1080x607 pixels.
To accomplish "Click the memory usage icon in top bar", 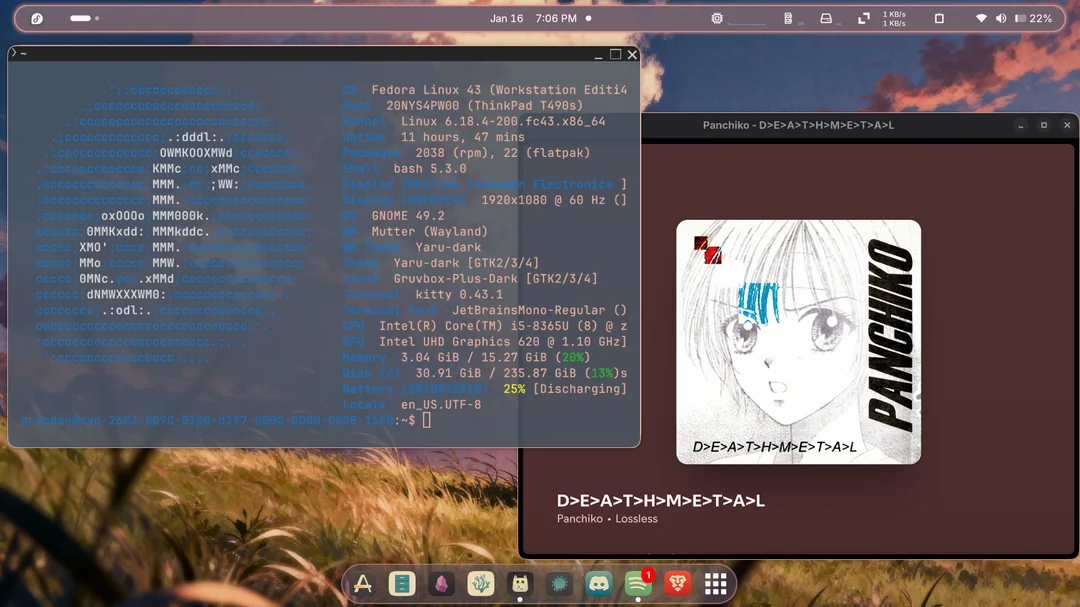I will (x=788, y=19).
